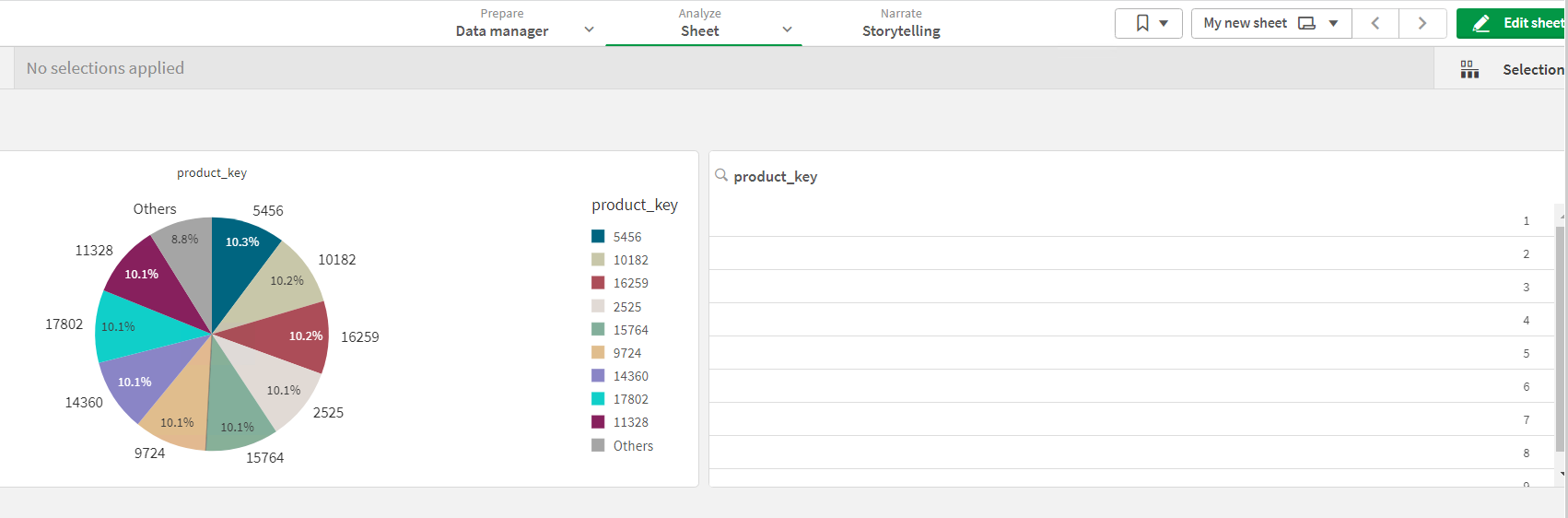
Task: Expand the Analyze tab chevron
Action: tap(788, 29)
